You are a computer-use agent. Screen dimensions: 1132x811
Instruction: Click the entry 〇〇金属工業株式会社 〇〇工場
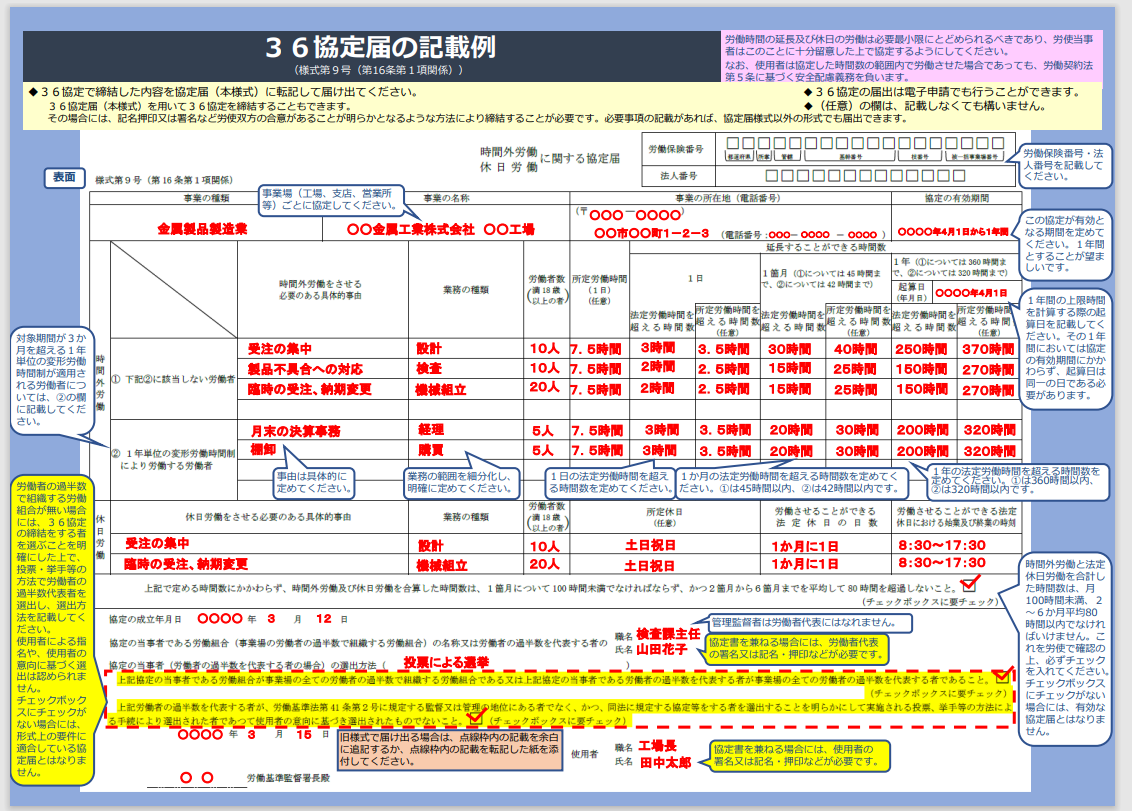[440, 229]
